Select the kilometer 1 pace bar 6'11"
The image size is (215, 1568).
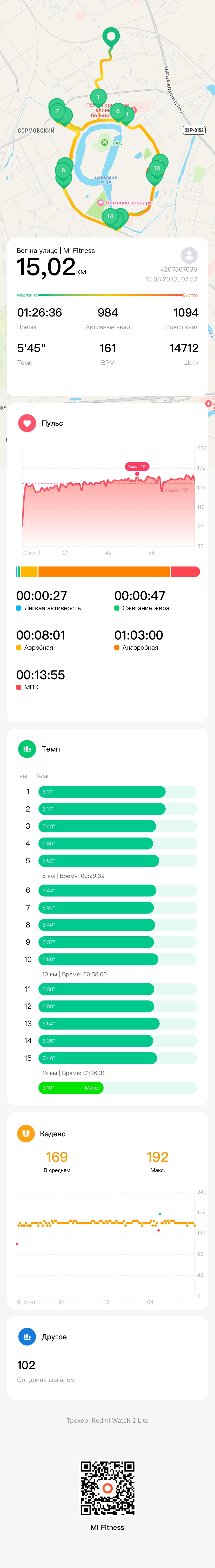coord(102,792)
